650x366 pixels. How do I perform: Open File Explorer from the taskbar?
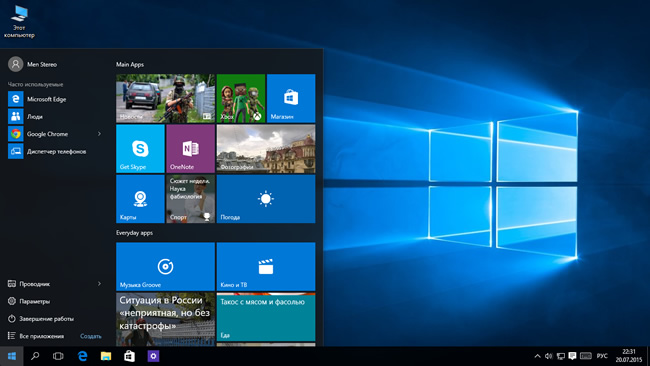tap(106, 356)
